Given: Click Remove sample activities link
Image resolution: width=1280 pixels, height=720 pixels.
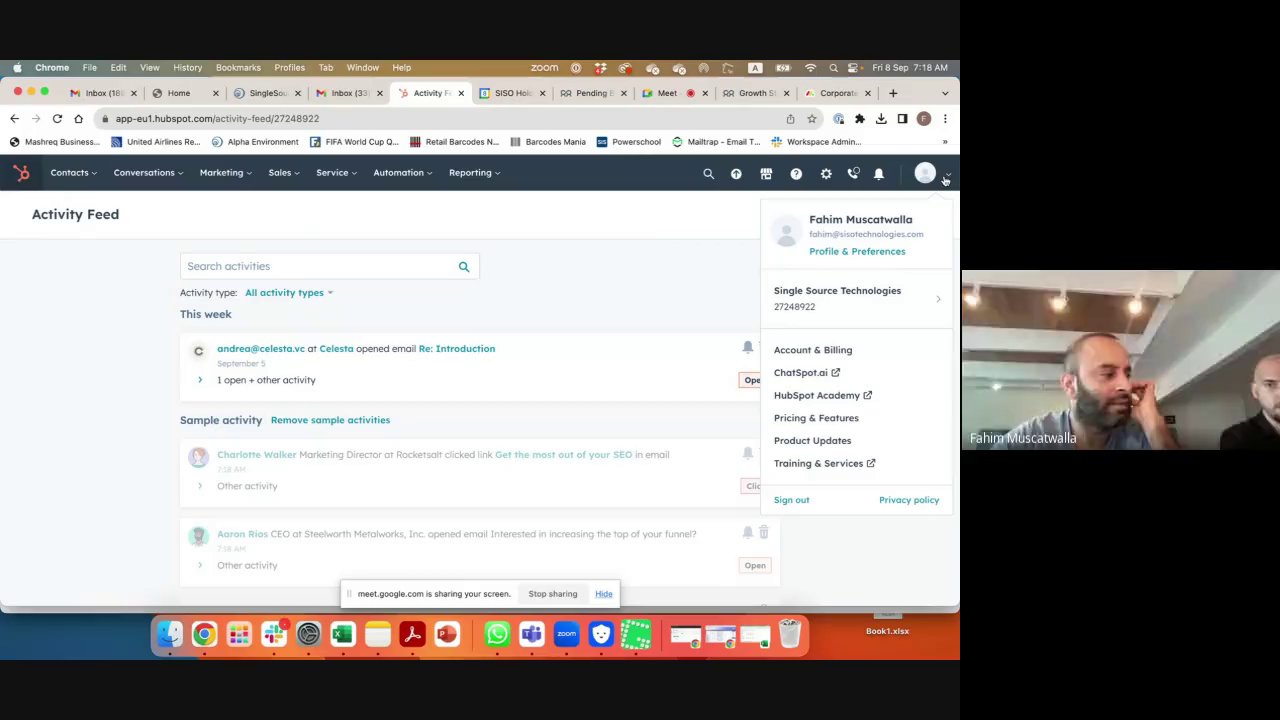Looking at the screenshot, I should 330,420.
